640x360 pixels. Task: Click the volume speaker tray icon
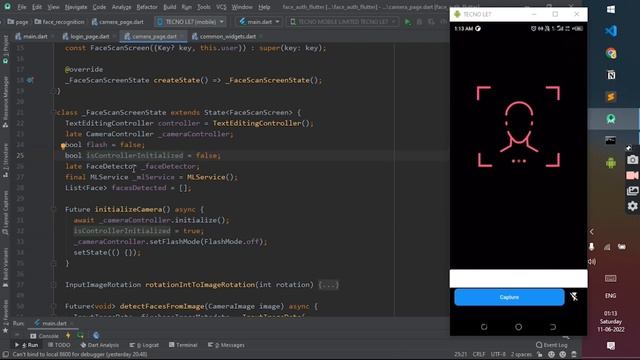(591, 262)
